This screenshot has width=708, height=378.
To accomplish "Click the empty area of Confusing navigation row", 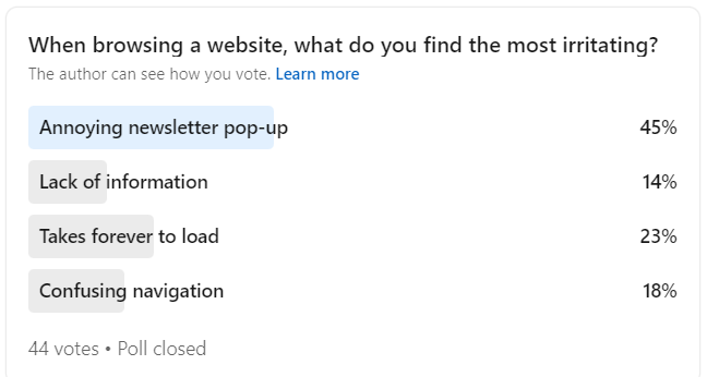I will (433, 291).
